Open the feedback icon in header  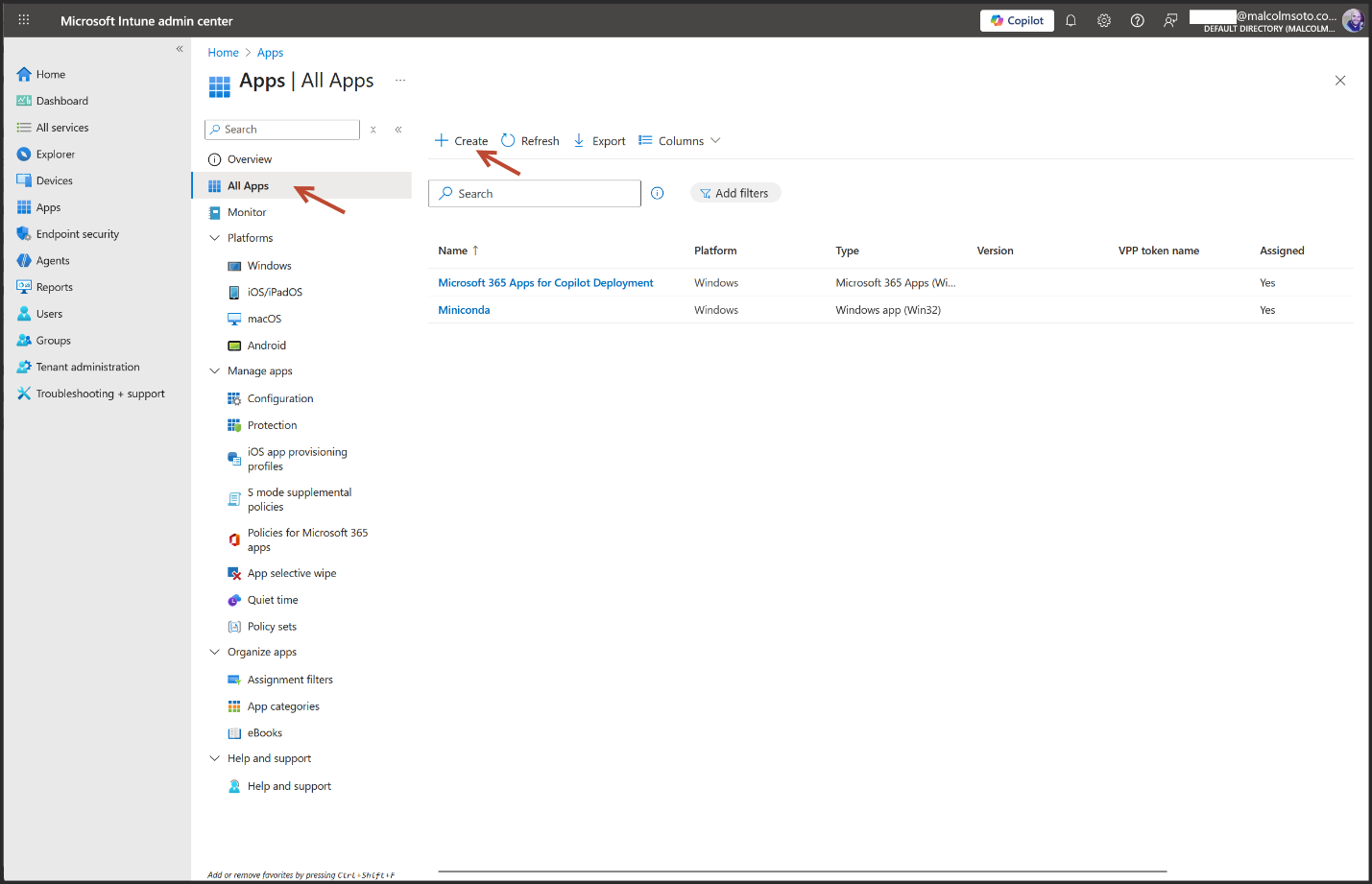pos(1170,20)
